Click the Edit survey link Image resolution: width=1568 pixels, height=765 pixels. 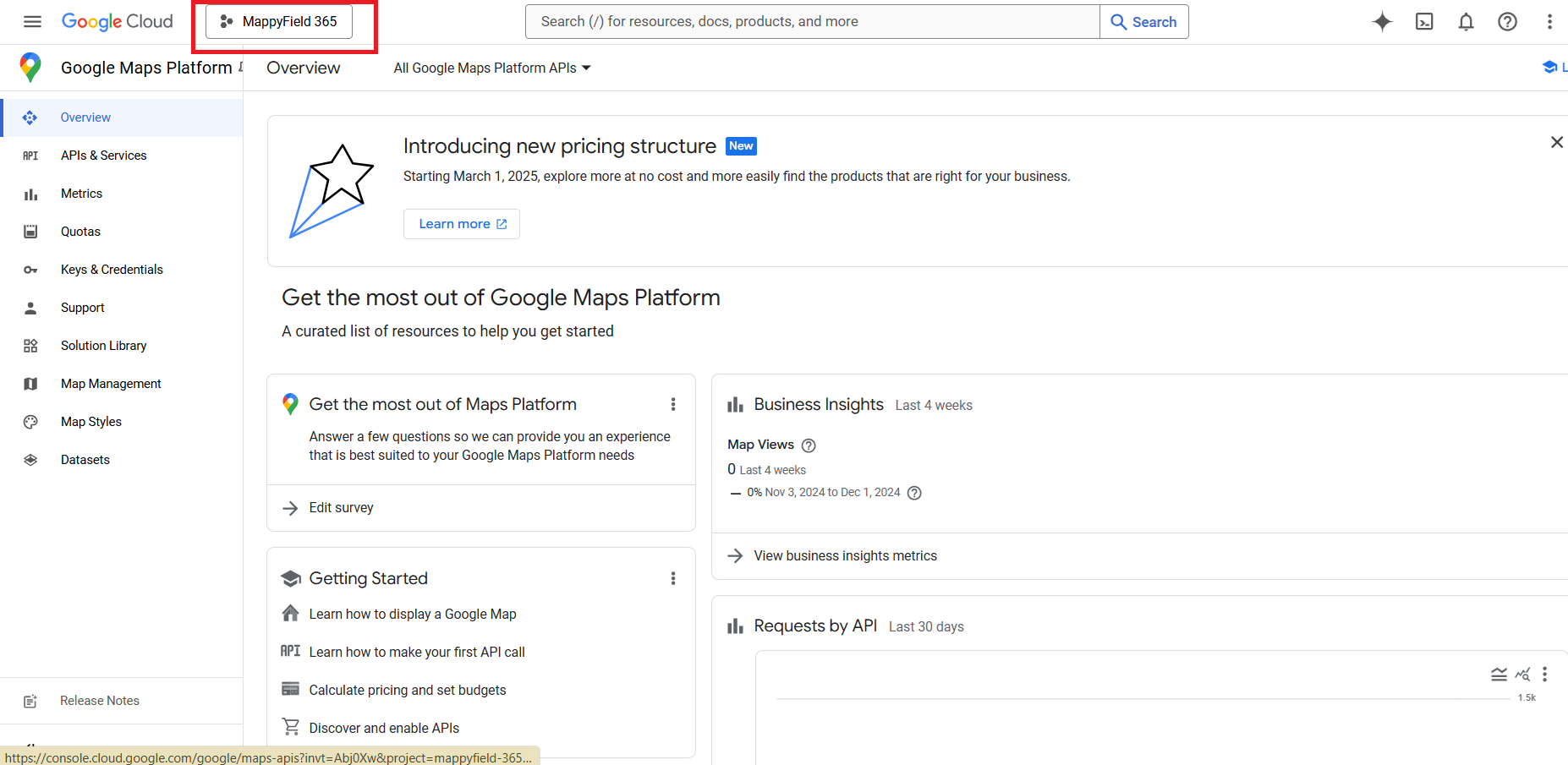click(341, 507)
